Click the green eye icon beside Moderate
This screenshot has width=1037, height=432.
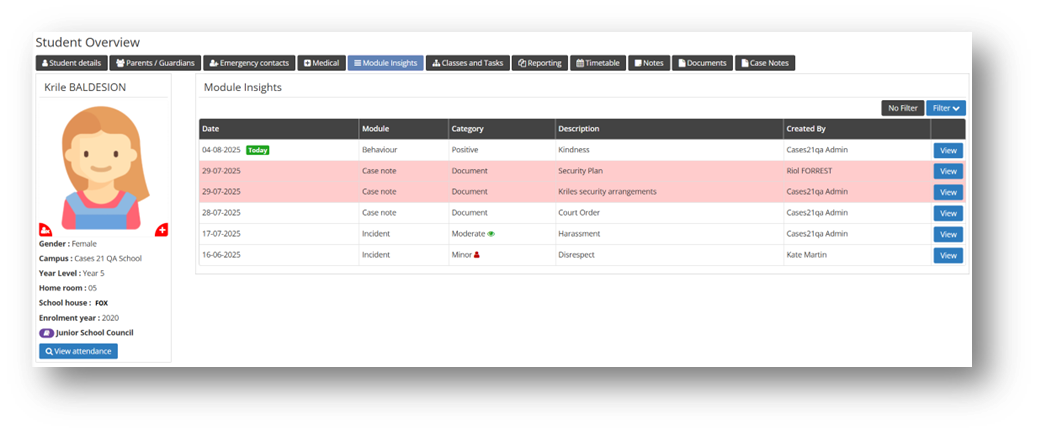[x=491, y=234]
